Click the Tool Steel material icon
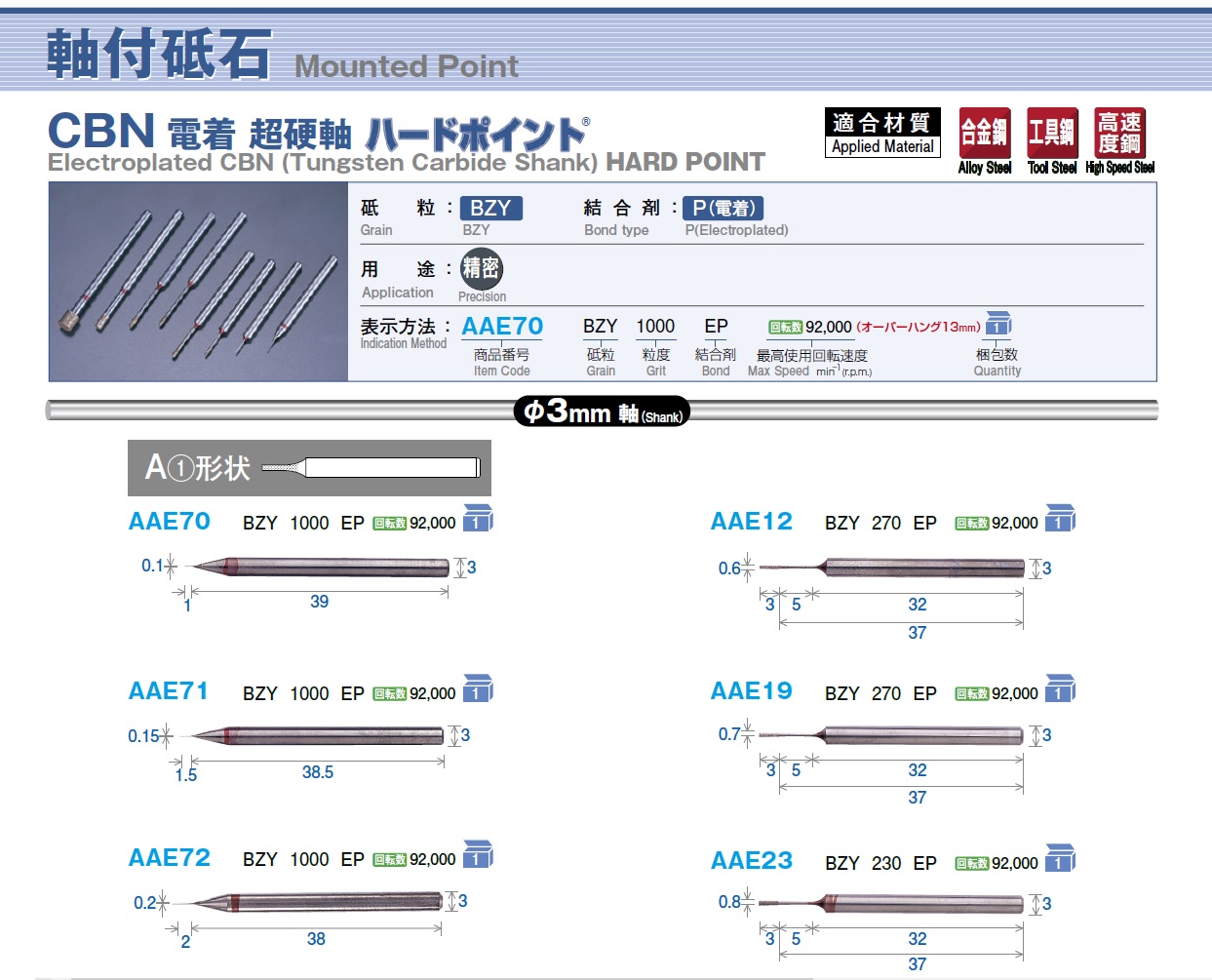This screenshot has width=1212, height=980. [1052, 134]
